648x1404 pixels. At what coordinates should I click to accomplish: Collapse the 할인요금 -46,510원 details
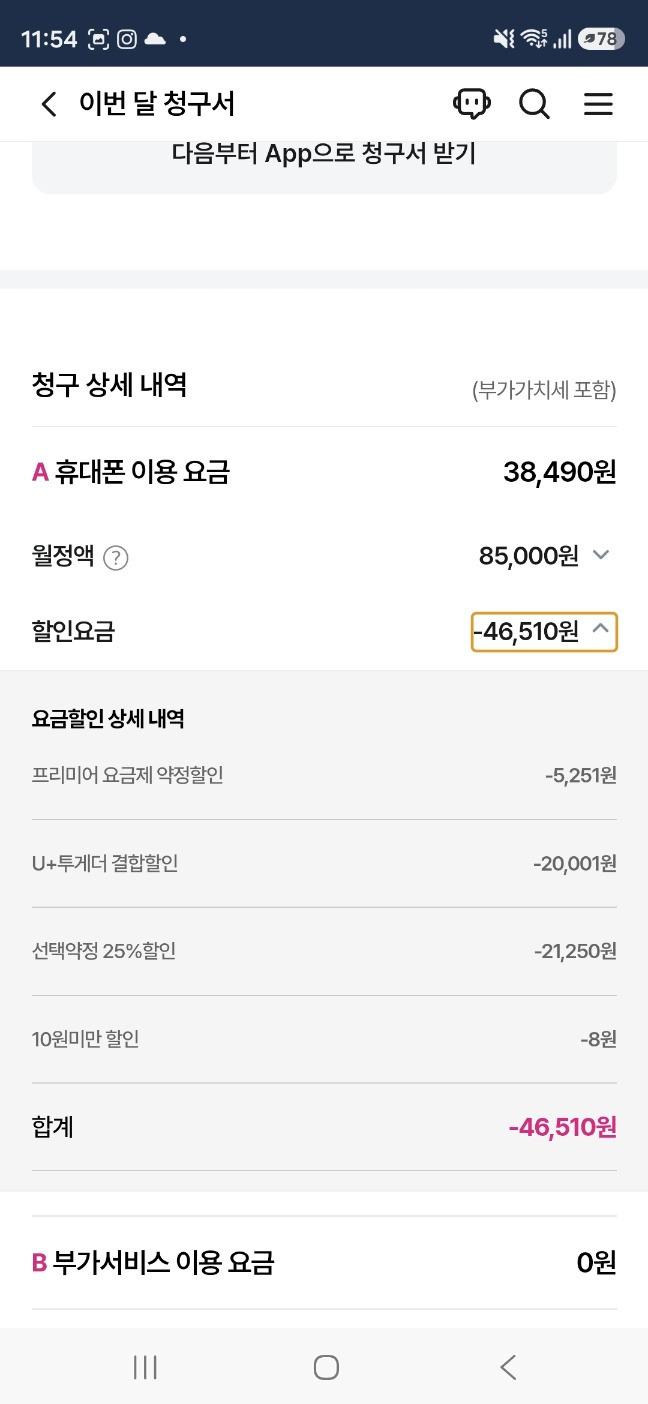point(544,632)
